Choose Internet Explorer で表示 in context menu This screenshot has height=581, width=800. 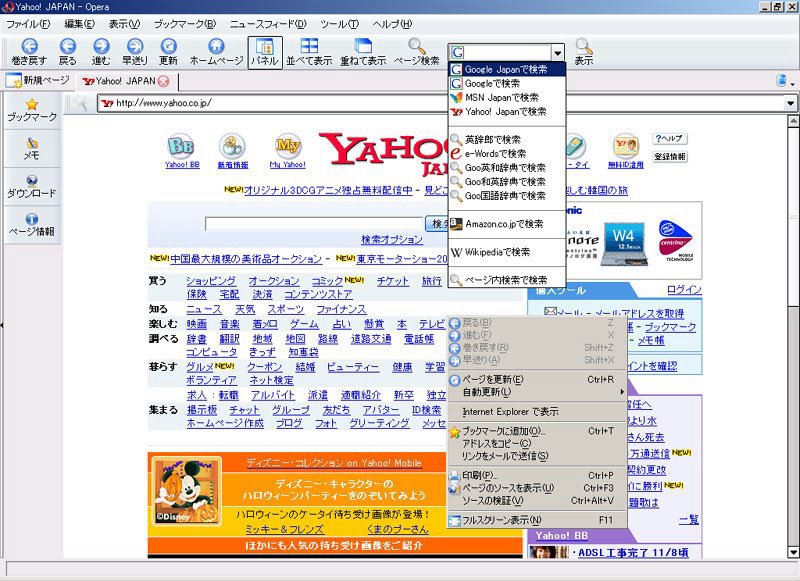536,411
